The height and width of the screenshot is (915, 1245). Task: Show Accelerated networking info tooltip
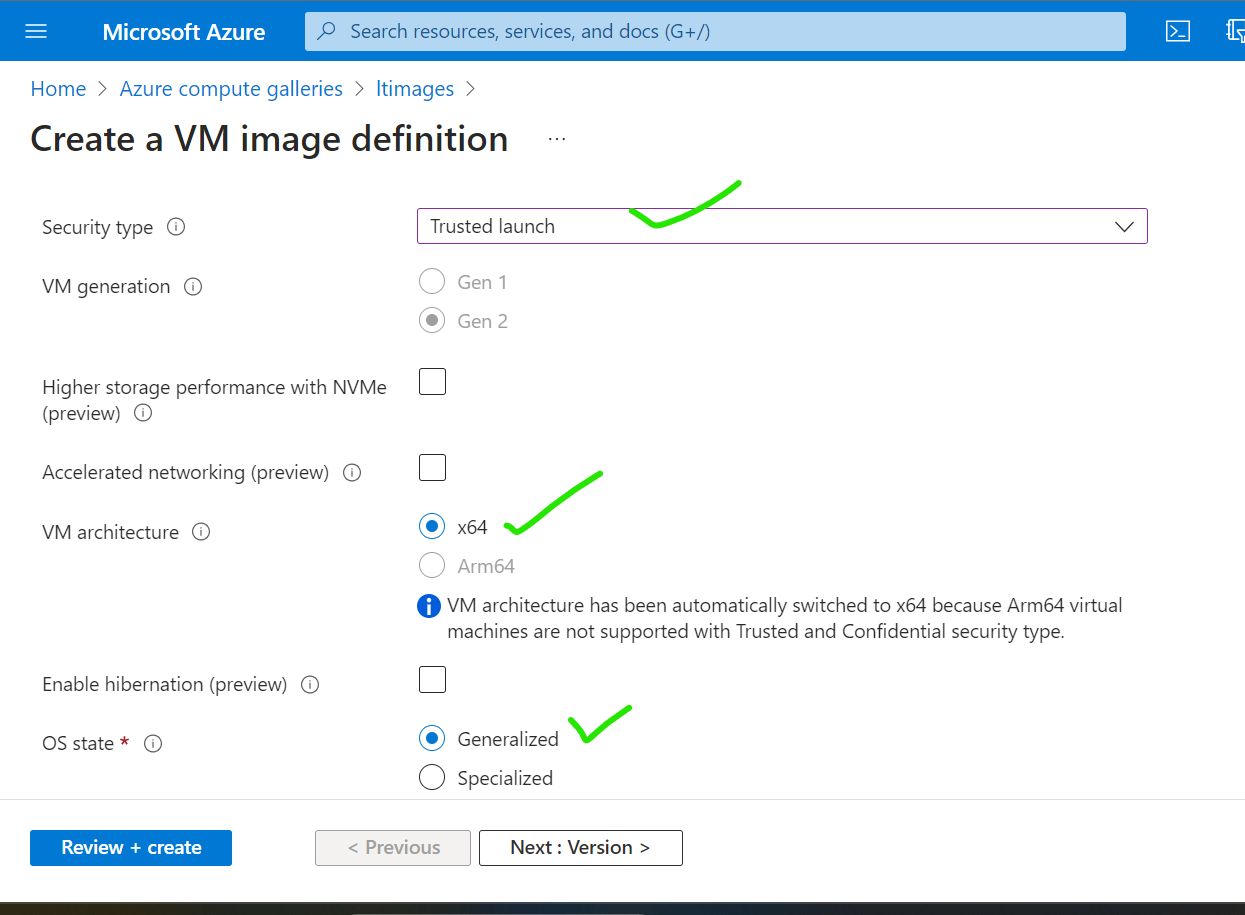point(352,472)
